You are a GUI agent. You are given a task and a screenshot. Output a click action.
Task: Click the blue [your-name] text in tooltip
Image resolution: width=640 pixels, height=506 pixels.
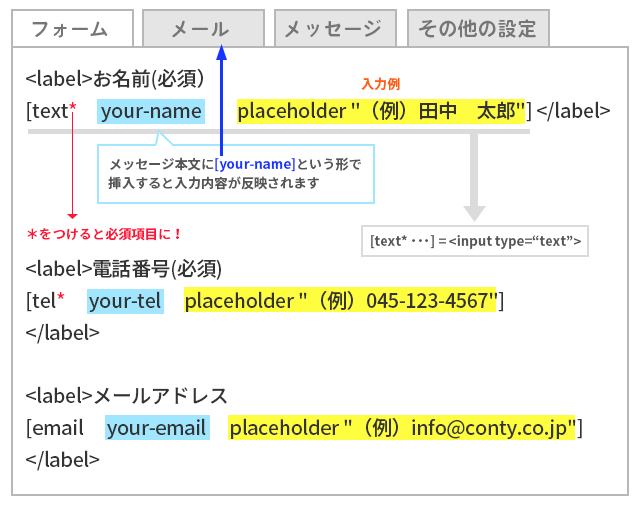(x=254, y=164)
